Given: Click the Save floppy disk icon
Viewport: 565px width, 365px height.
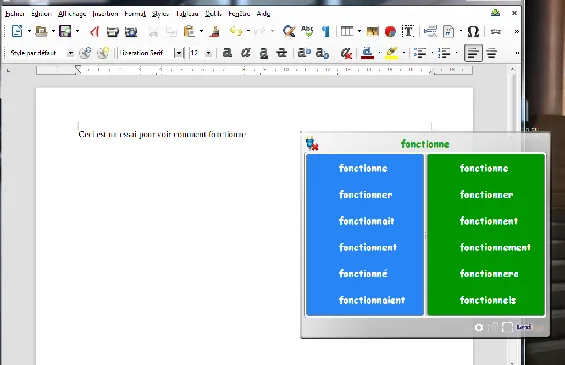Looking at the screenshot, I should [65, 31].
